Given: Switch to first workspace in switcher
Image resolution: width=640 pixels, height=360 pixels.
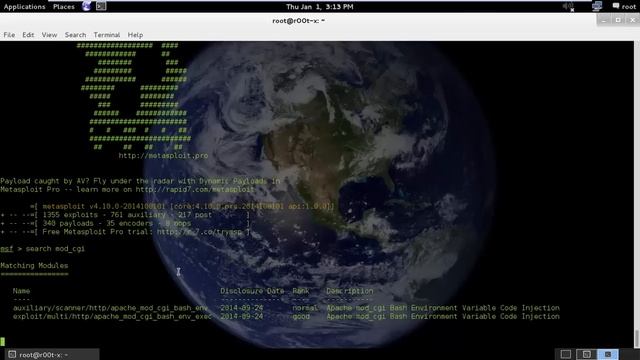Looking at the screenshot, I should pos(566,354).
